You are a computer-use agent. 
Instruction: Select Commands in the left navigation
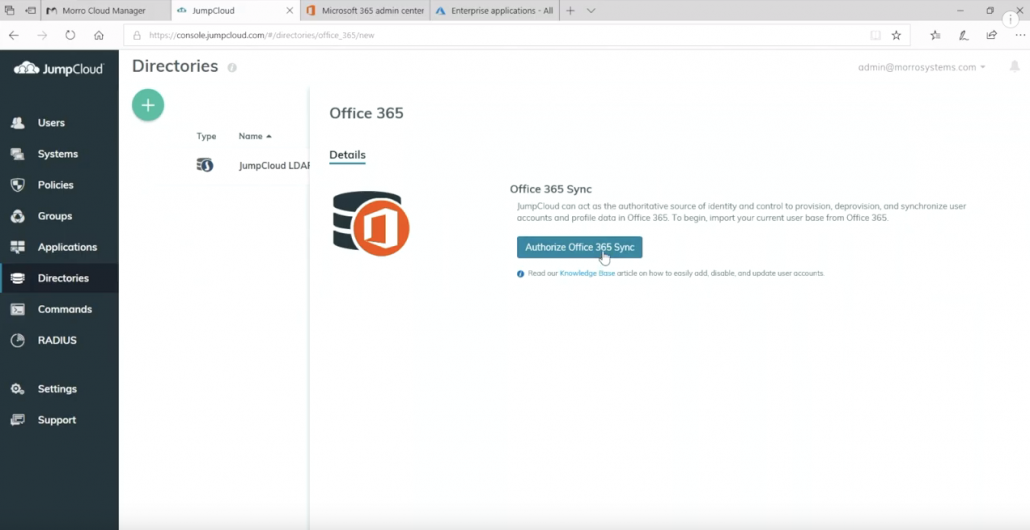coord(64,309)
